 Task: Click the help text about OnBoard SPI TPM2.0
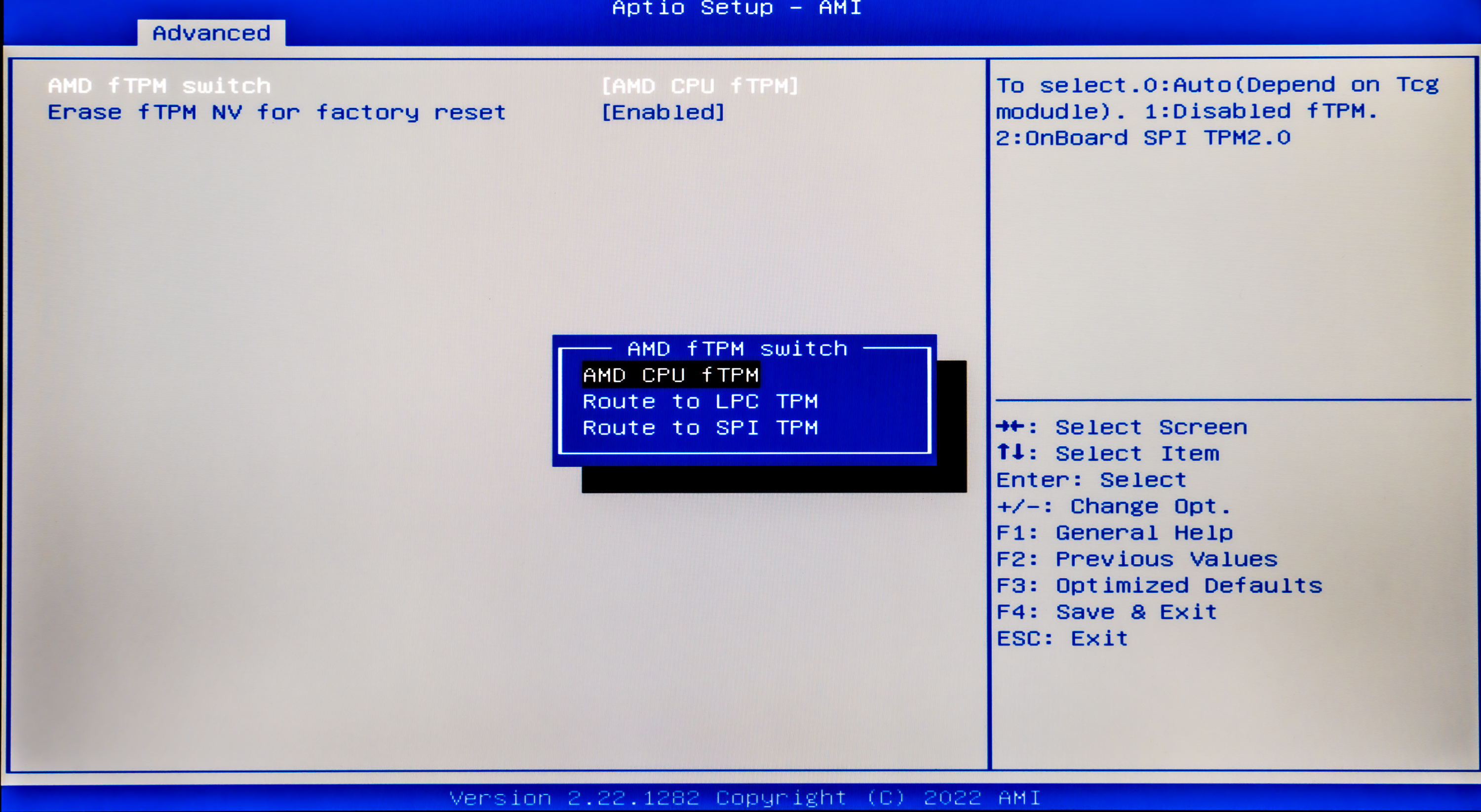(x=1142, y=138)
